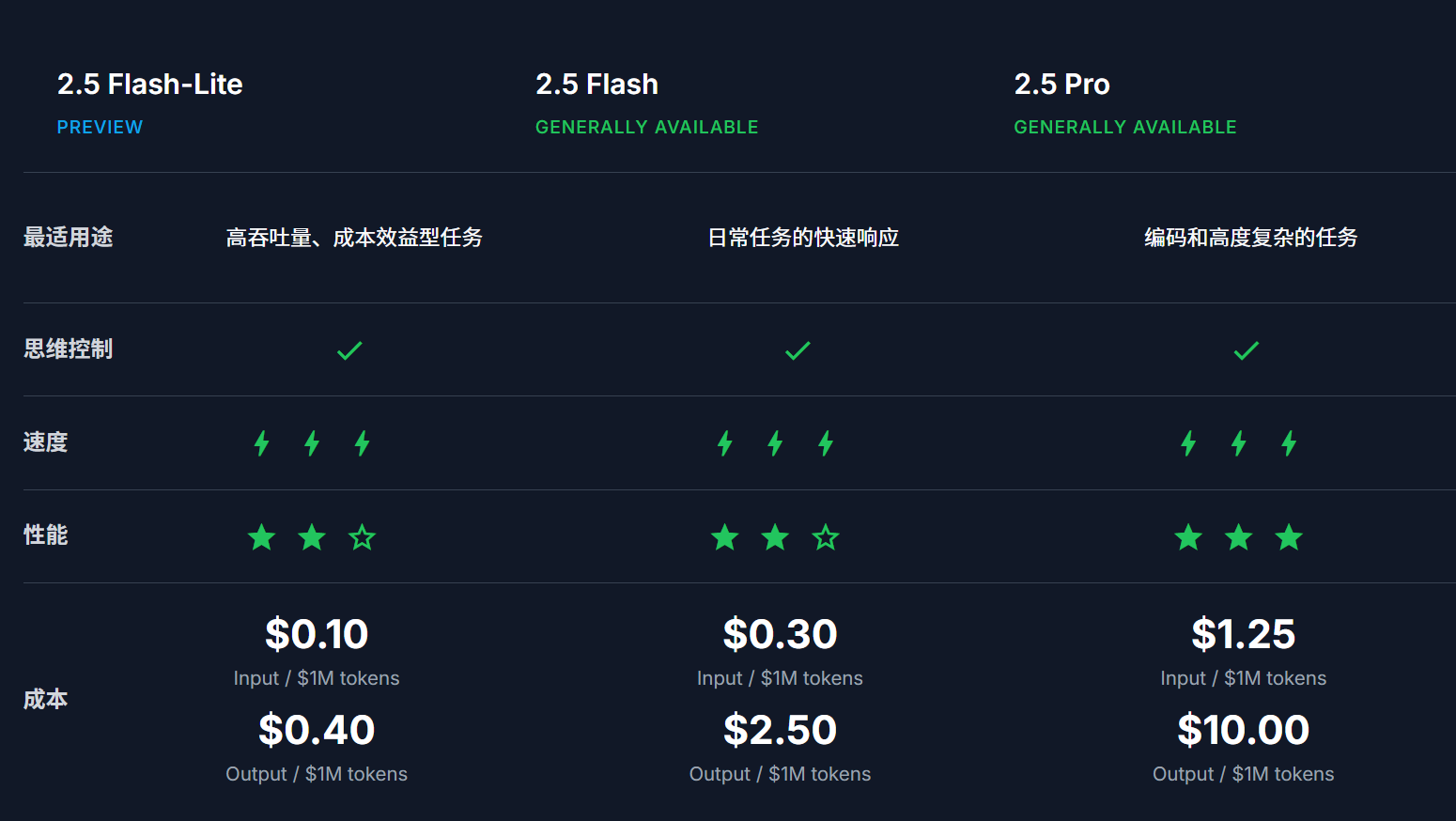Click the 思维控制 row label
Viewport: 1456px width, 821px height.
coord(68,349)
